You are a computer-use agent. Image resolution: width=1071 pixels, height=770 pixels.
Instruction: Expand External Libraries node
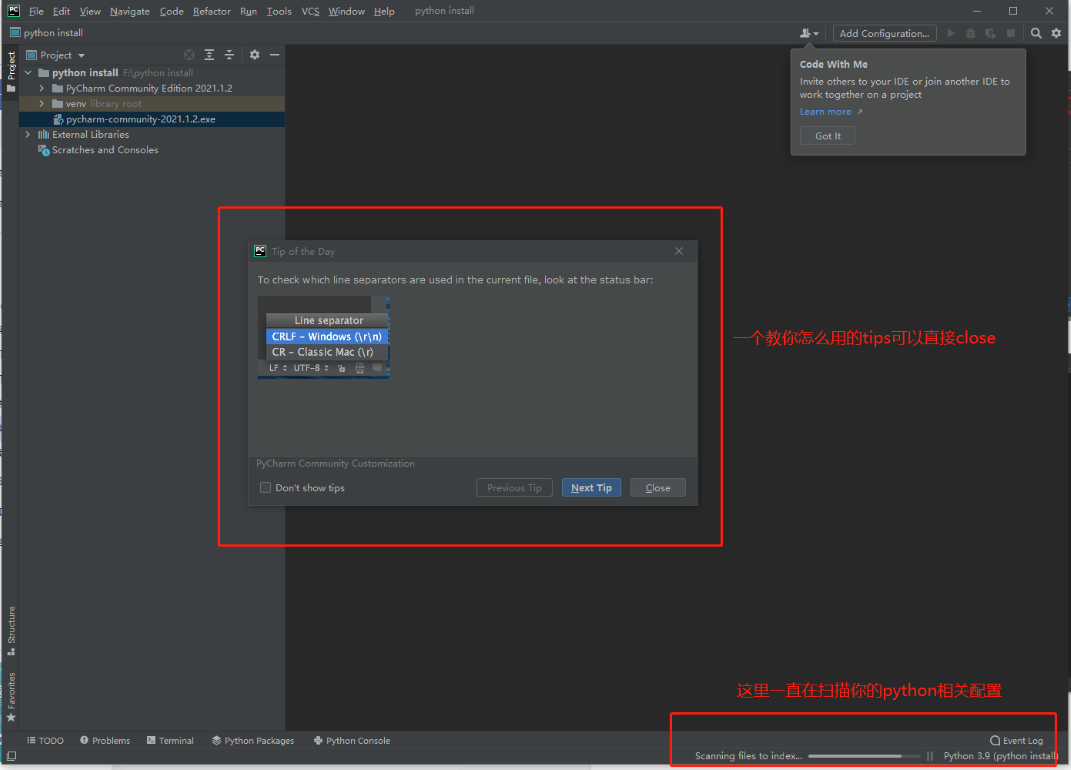[x=28, y=135]
